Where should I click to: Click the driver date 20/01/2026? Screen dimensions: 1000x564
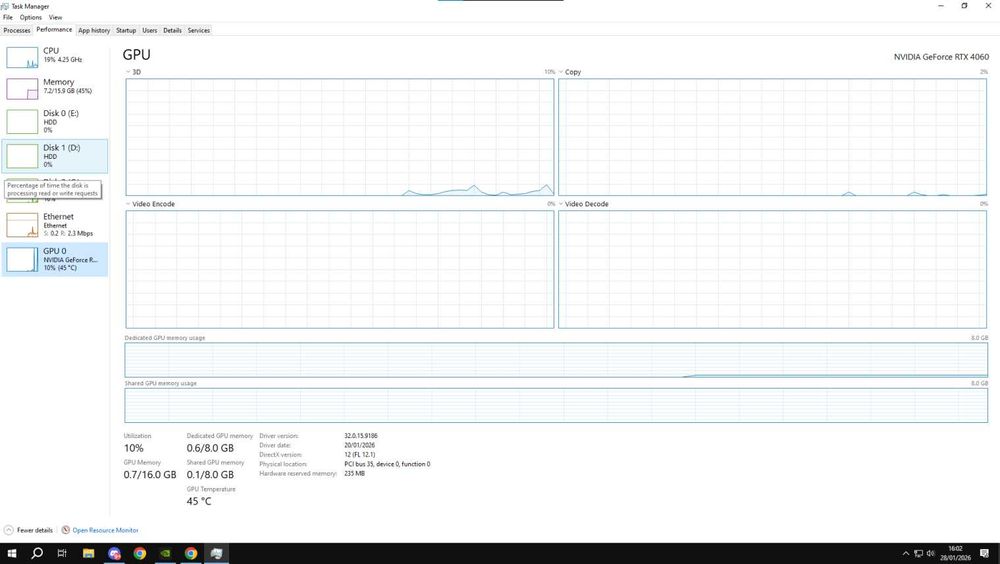tap(360, 445)
